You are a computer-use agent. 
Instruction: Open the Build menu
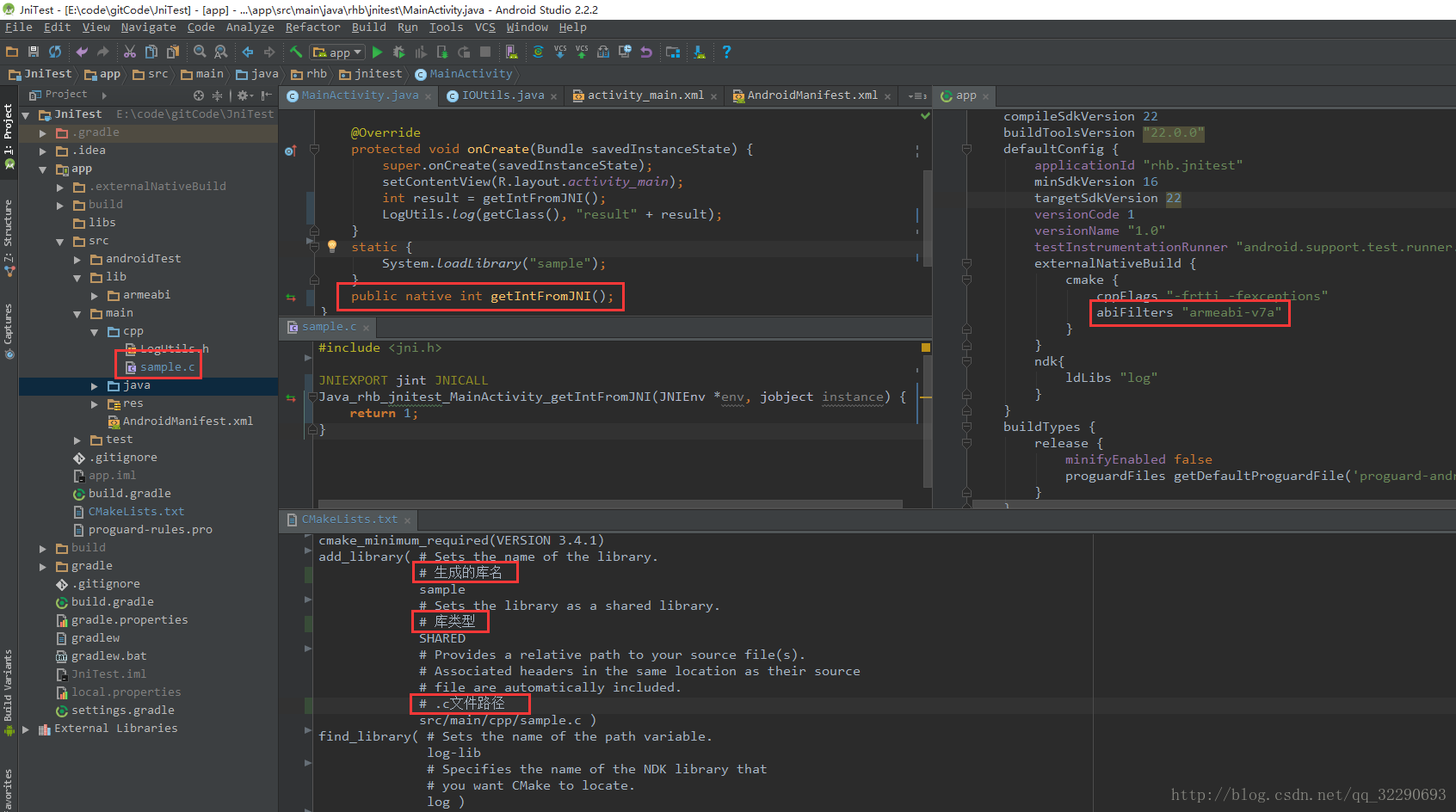tap(369, 28)
